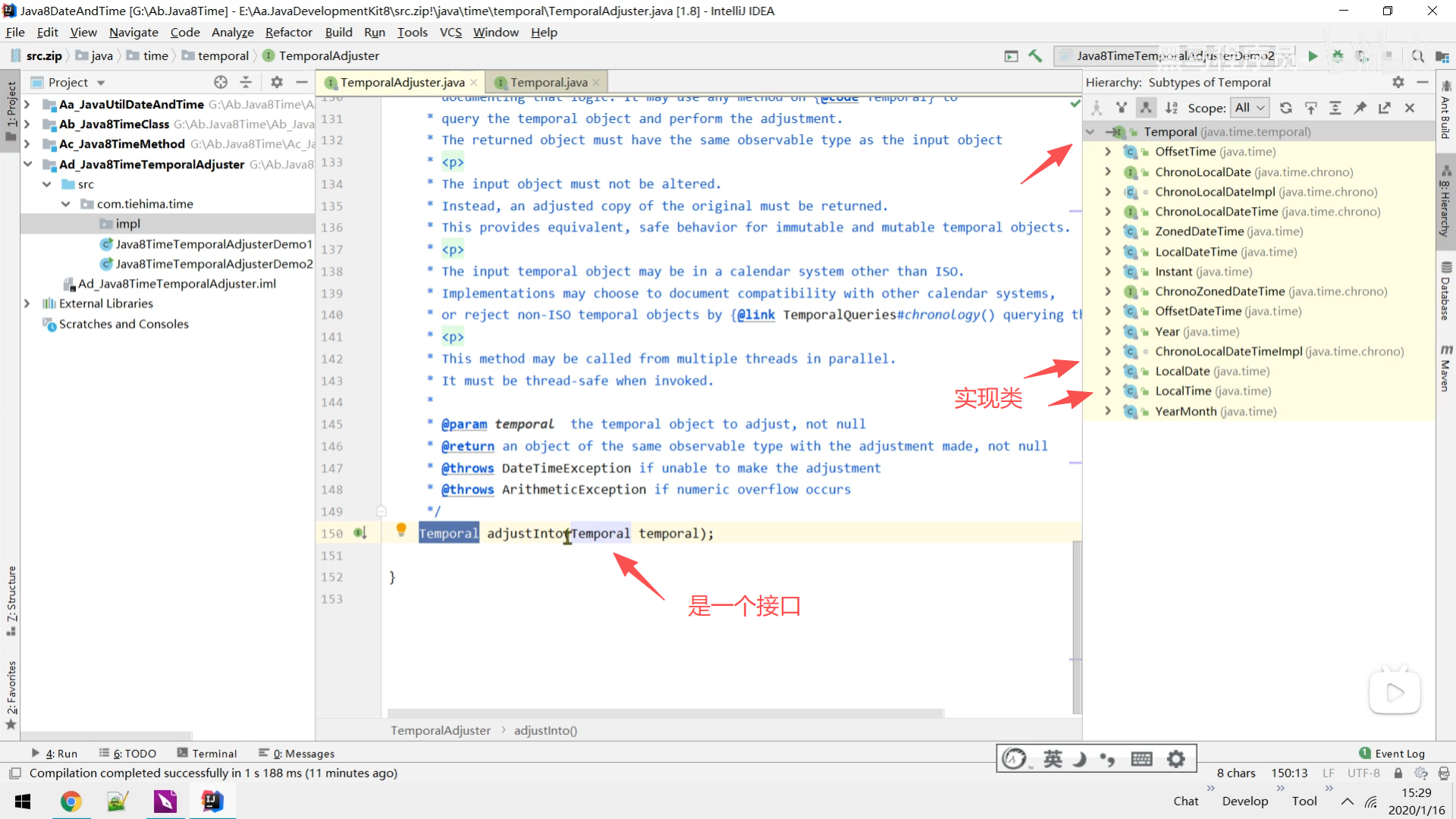Expand the LocalDate node in hierarchy
Image resolution: width=1456 pixels, height=819 pixels.
(x=1108, y=371)
